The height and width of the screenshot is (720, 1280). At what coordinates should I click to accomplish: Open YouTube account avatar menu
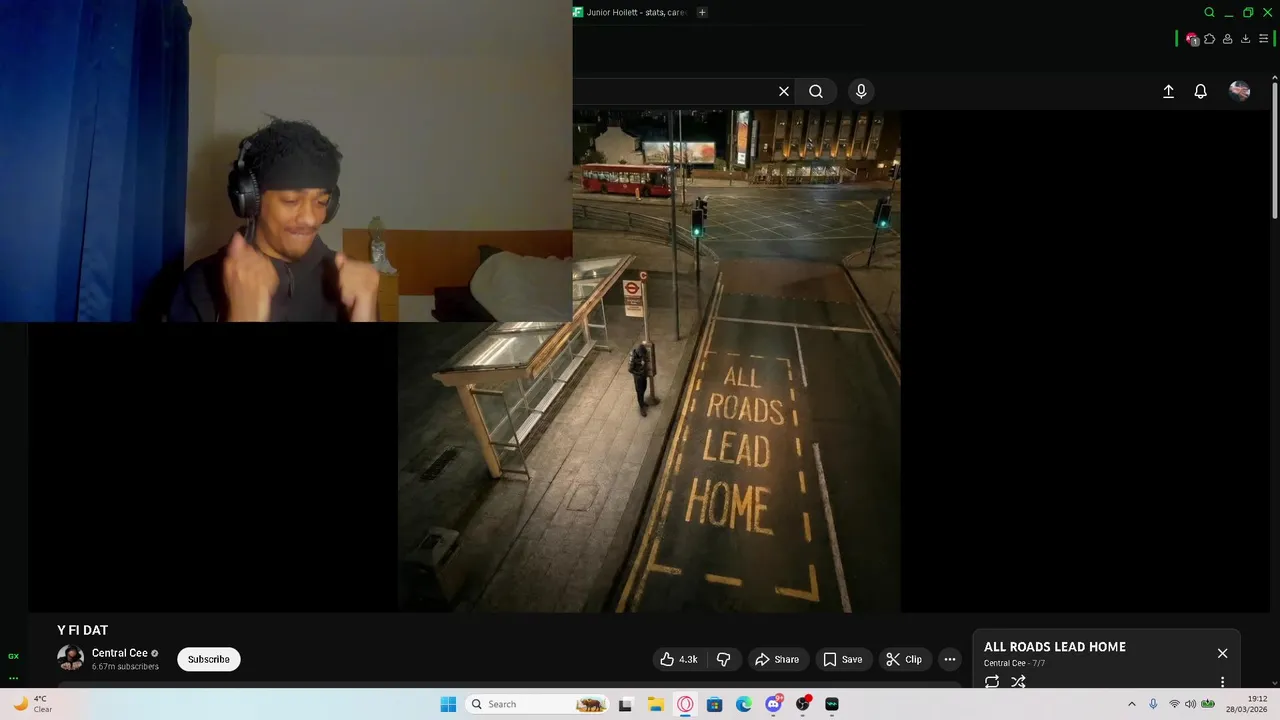click(1240, 91)
